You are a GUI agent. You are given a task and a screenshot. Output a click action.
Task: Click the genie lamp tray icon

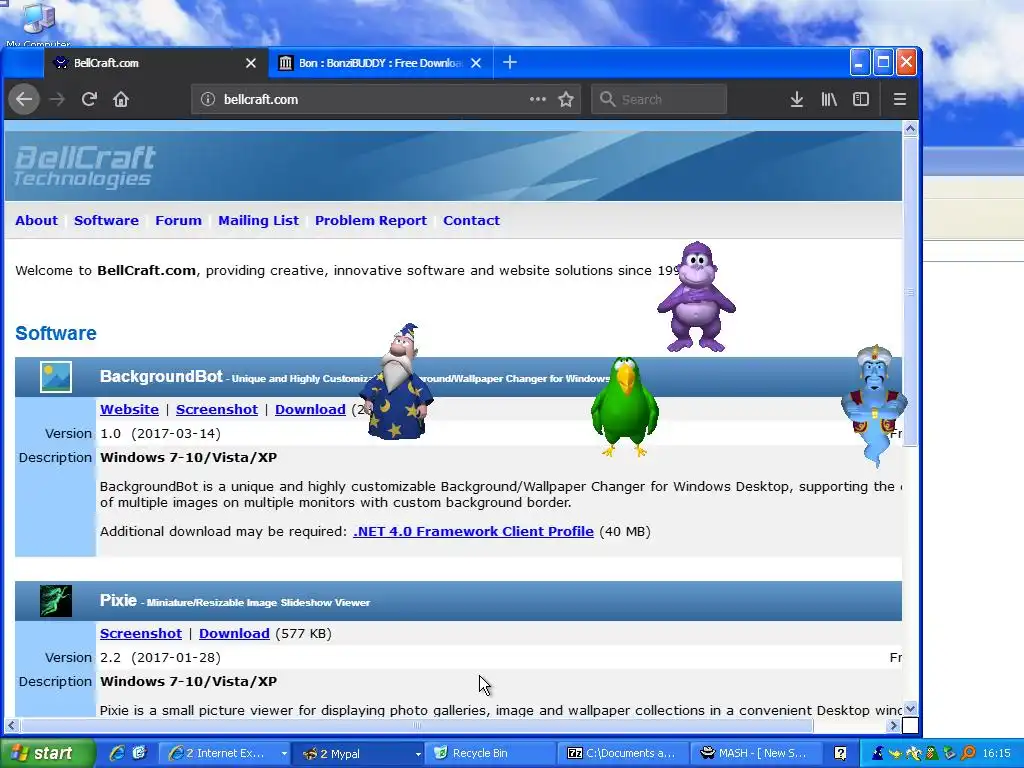[895, 753]
